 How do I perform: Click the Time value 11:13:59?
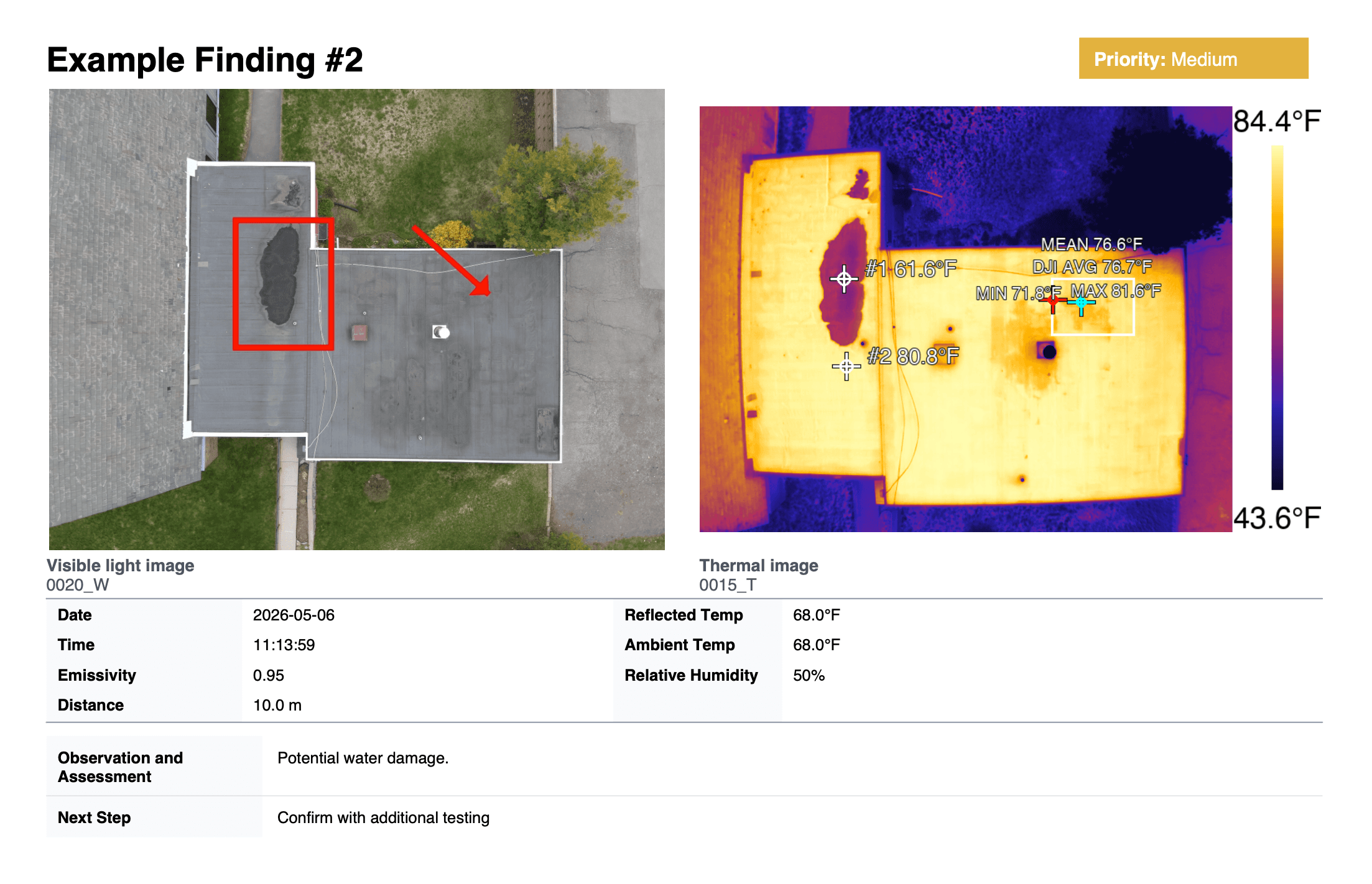pyautogui.click(x=284, y=645)
